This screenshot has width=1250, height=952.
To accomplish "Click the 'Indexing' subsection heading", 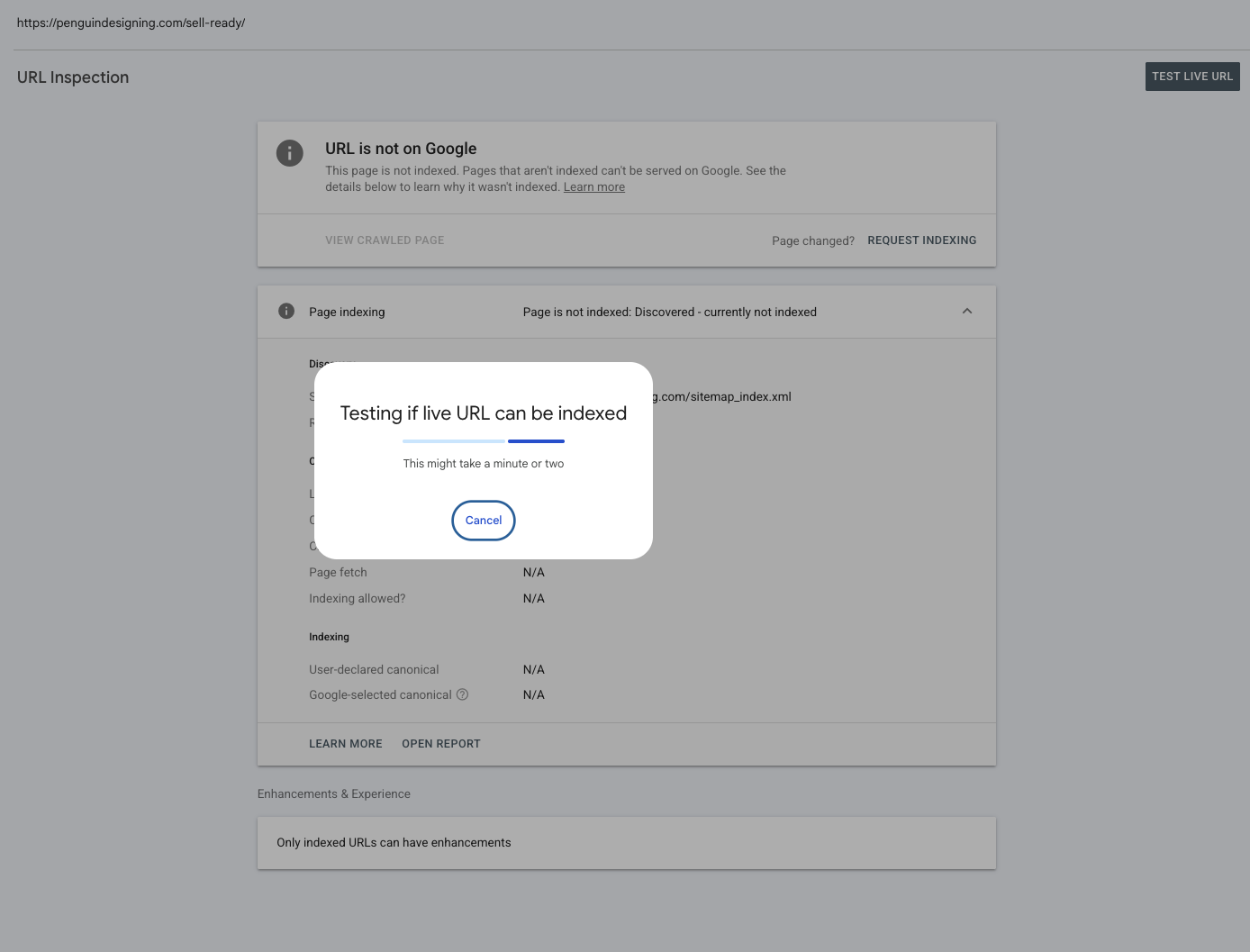I will point(329,637).
